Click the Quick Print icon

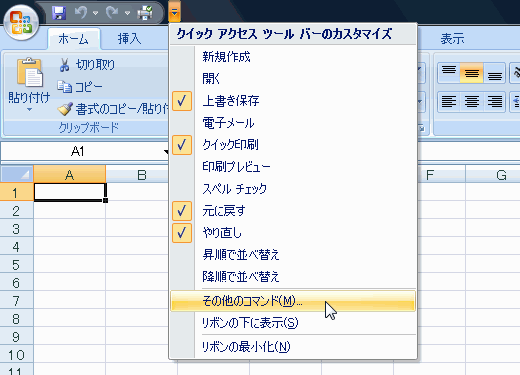pos(145,13)
